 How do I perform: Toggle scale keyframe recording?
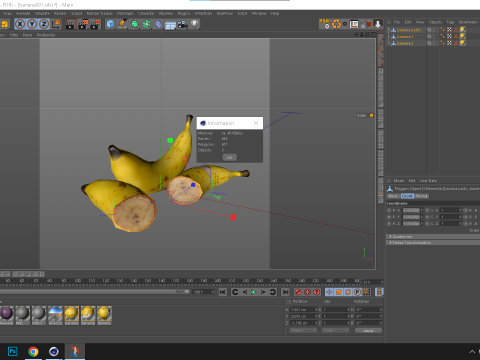[x=339, y=292]
